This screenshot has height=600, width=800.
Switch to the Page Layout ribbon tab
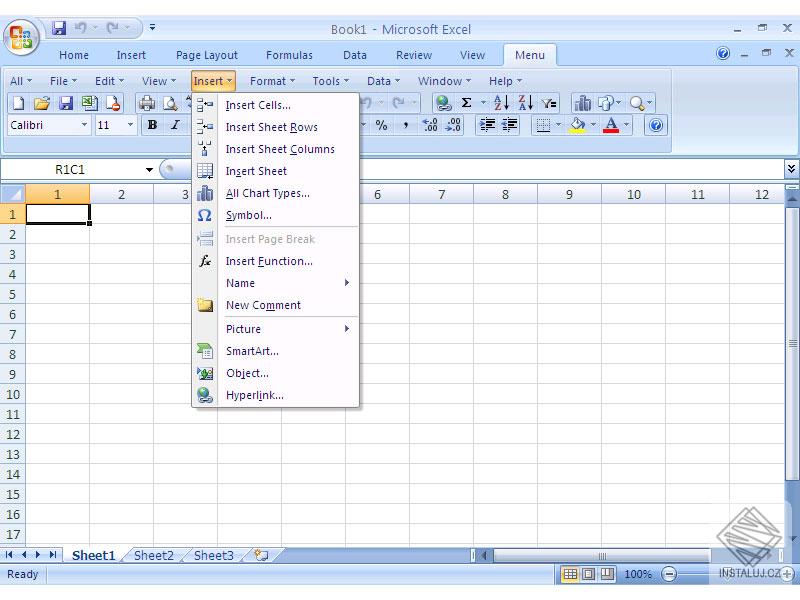click(207, 55)
